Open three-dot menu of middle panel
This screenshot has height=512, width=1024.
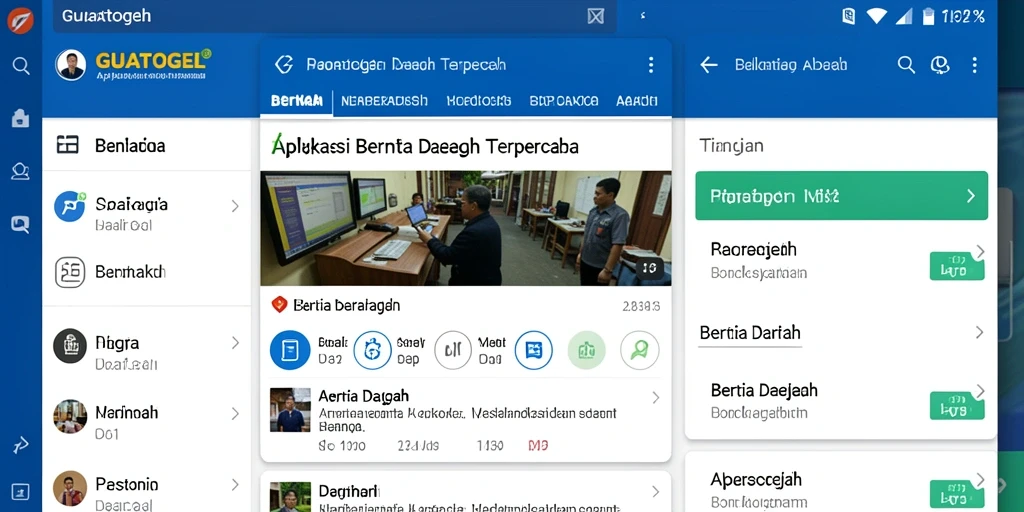tap(650, 65)
